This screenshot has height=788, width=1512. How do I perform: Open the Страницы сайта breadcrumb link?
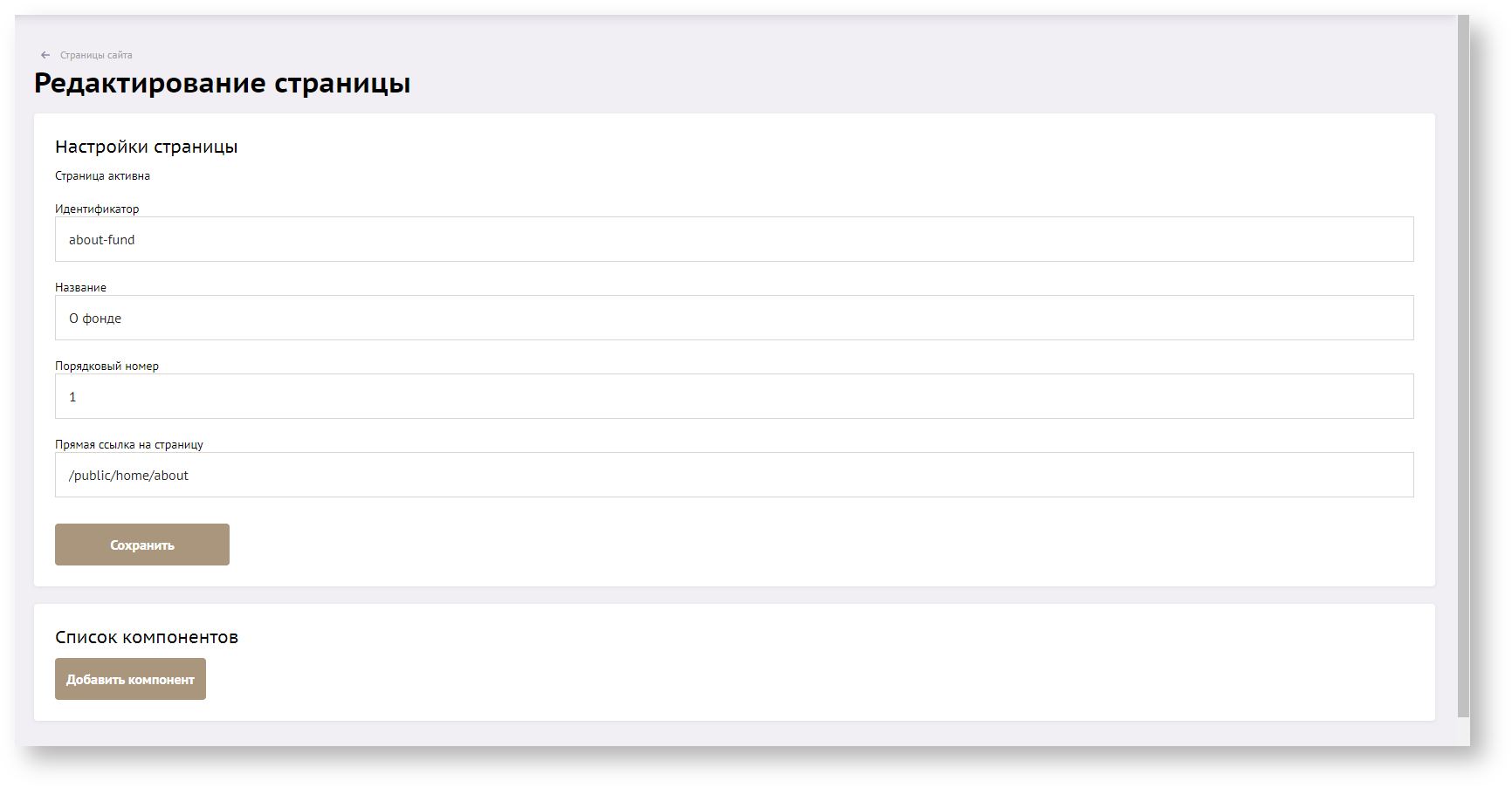96,55
